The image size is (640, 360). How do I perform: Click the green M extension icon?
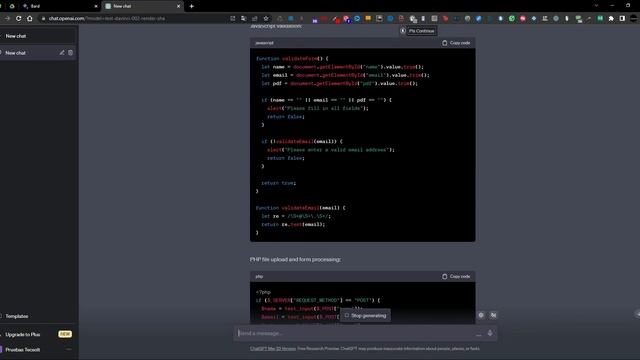pos(600,18)
